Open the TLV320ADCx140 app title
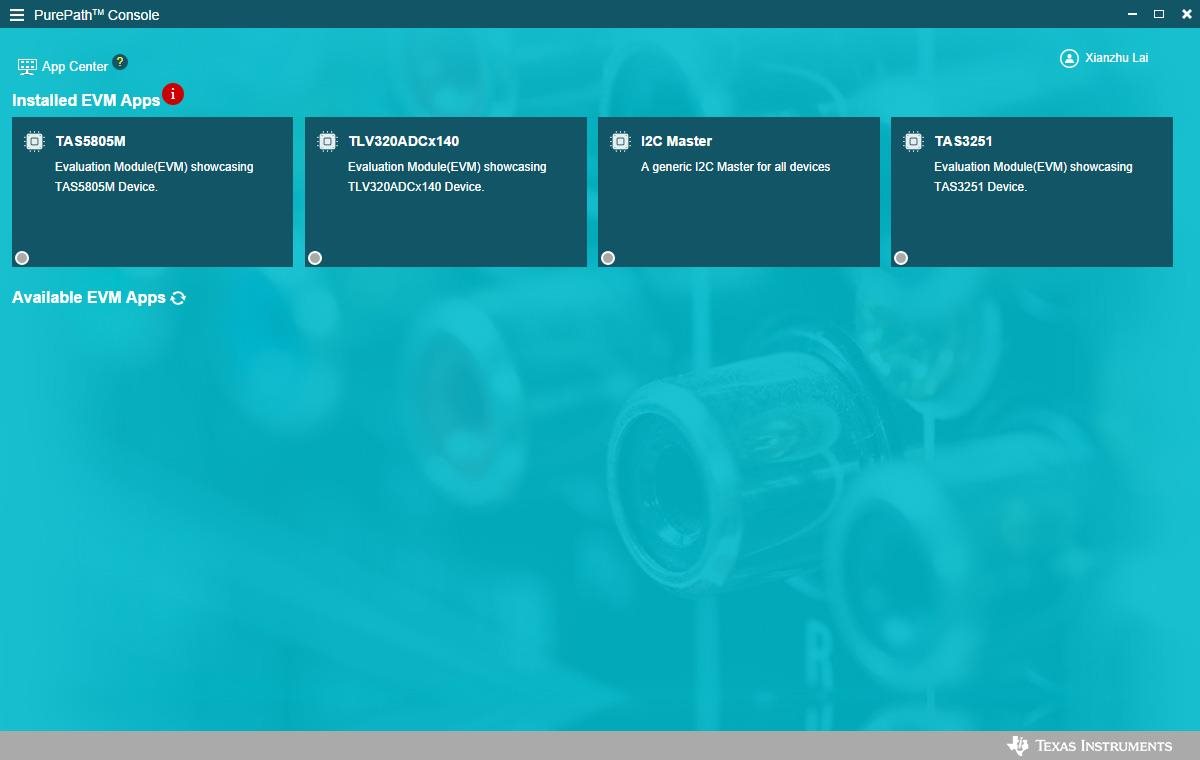 [404, 141]
